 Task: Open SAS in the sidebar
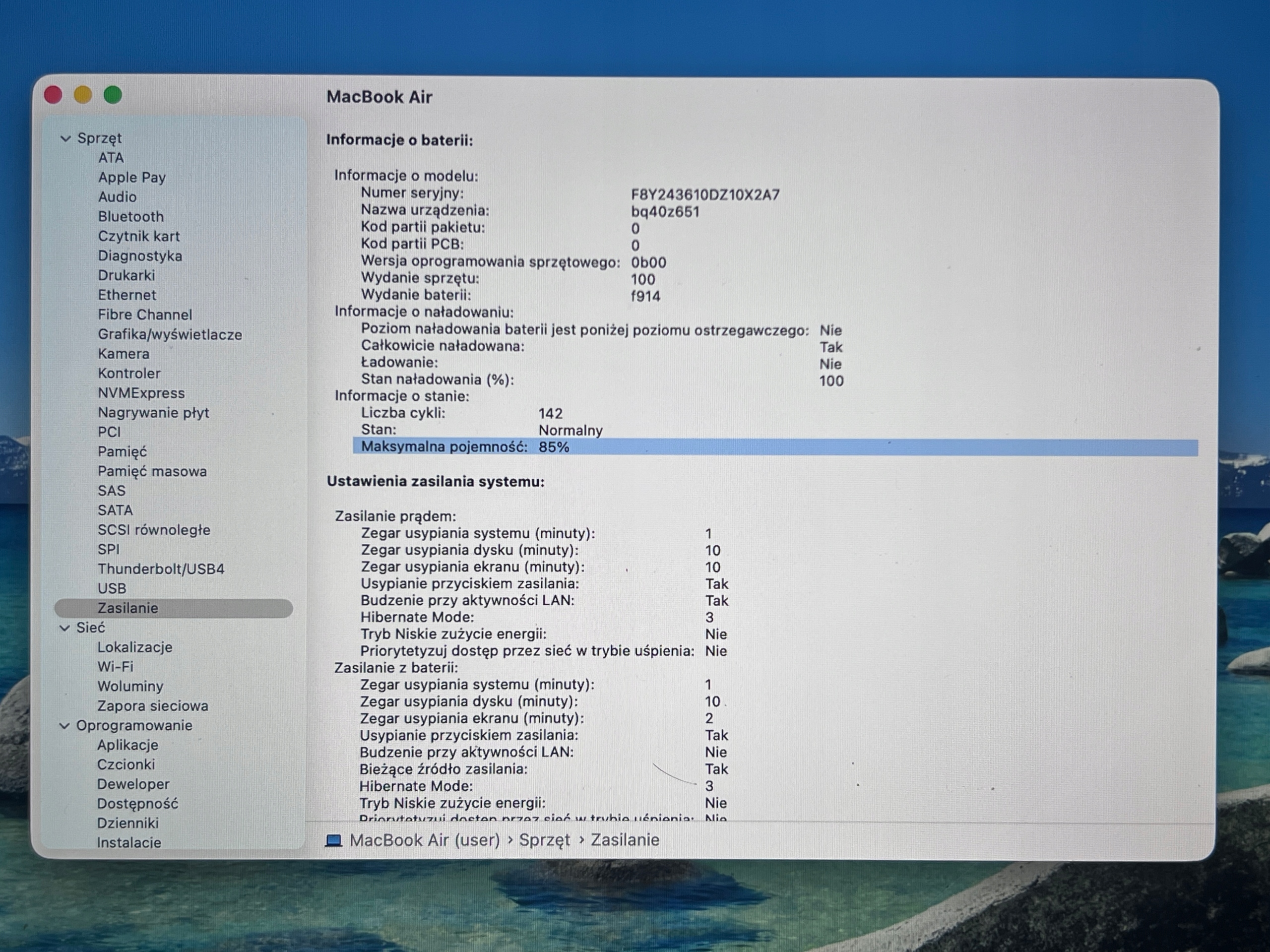[x=112, y=491]
